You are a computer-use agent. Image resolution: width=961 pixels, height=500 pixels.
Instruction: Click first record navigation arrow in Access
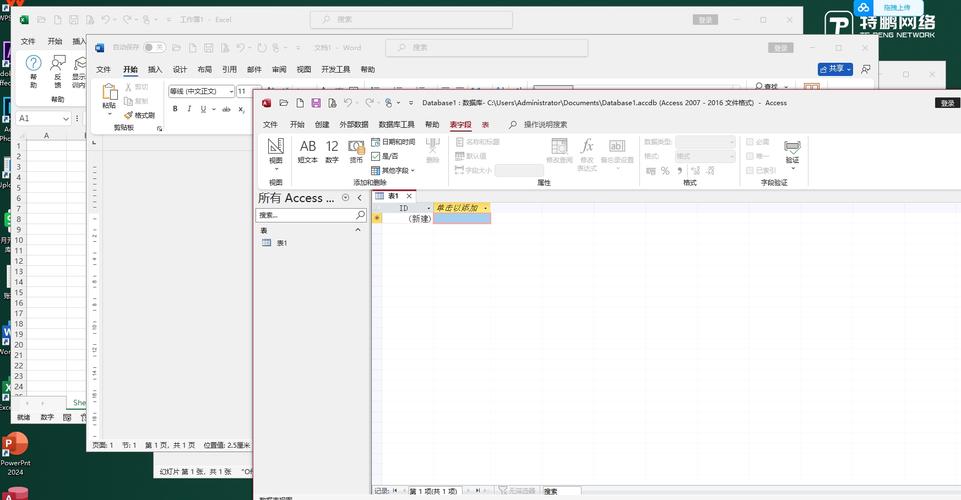(395, 491)
